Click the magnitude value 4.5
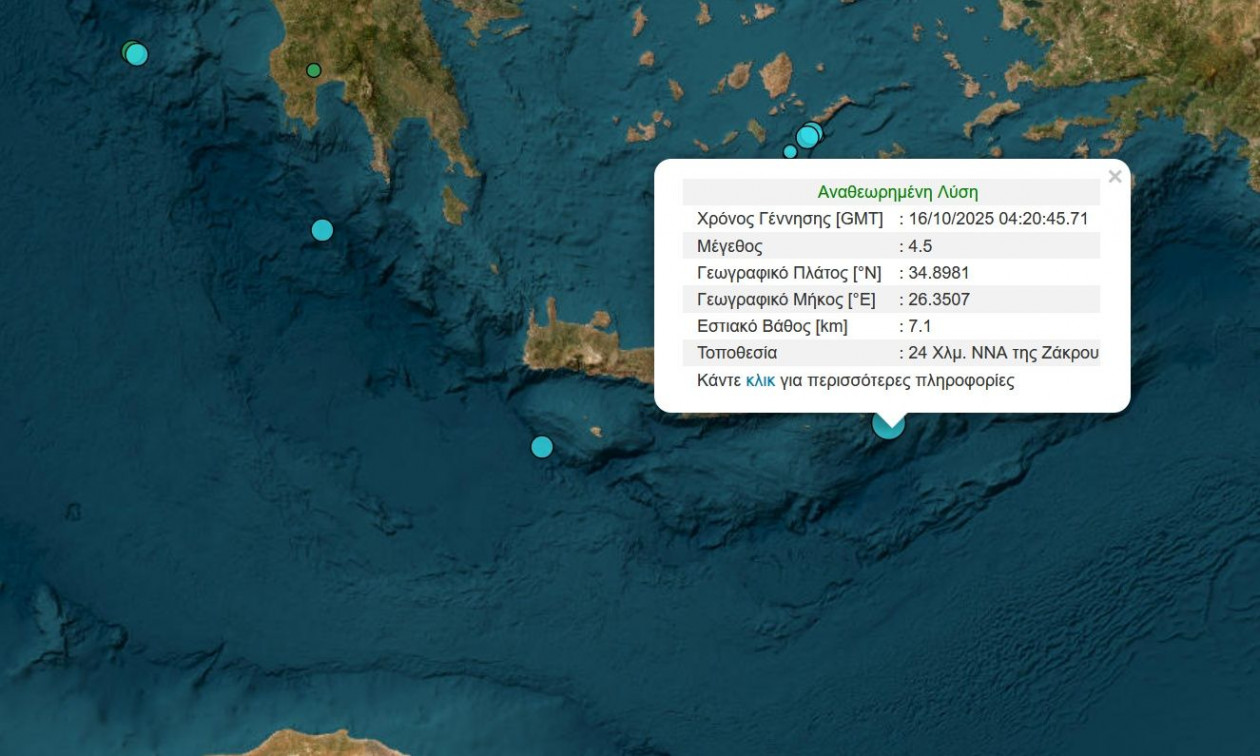Viewport: 1260px width, 756px height. [x=920, y=246]
